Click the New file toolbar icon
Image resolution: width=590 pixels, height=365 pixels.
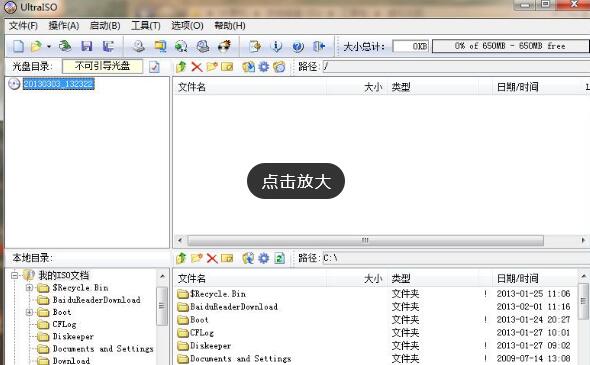pos(18,46)
